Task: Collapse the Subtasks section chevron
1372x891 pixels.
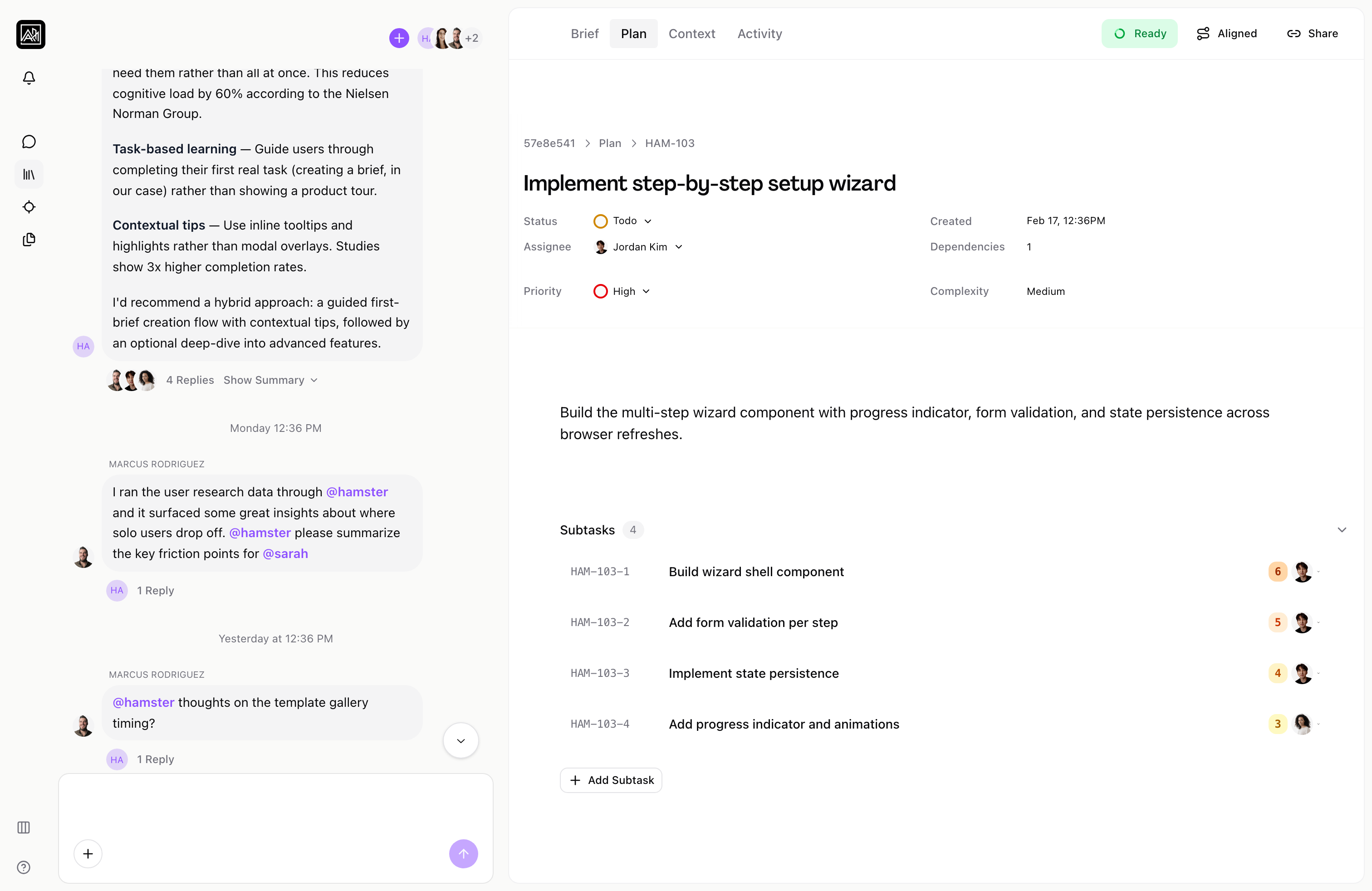Action: 1342,529
